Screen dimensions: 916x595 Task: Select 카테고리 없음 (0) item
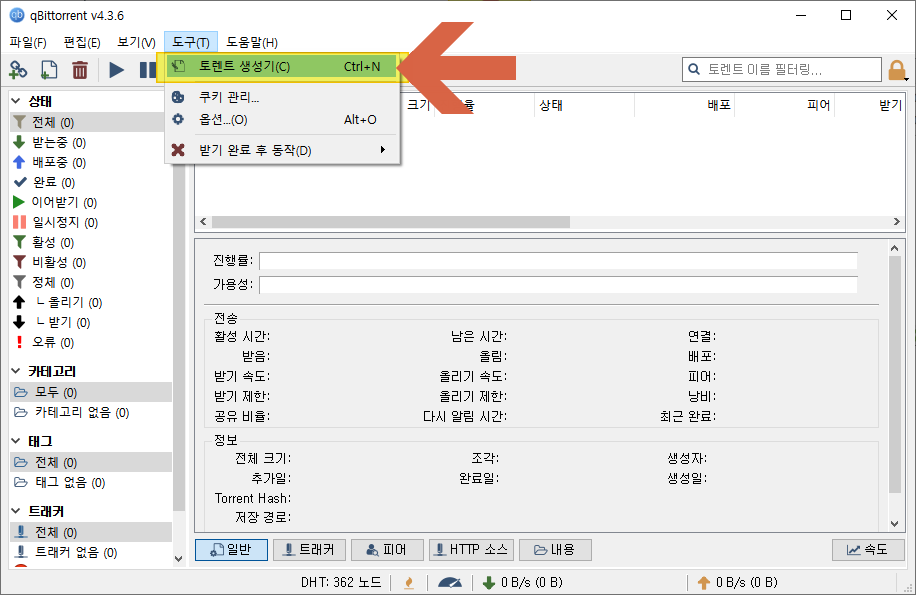[x=91, y=412]
